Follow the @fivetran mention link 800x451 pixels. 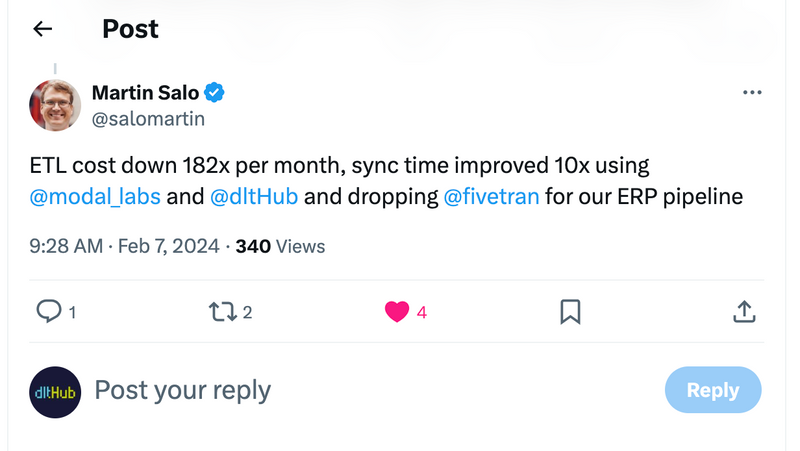(x=491, y=196)
